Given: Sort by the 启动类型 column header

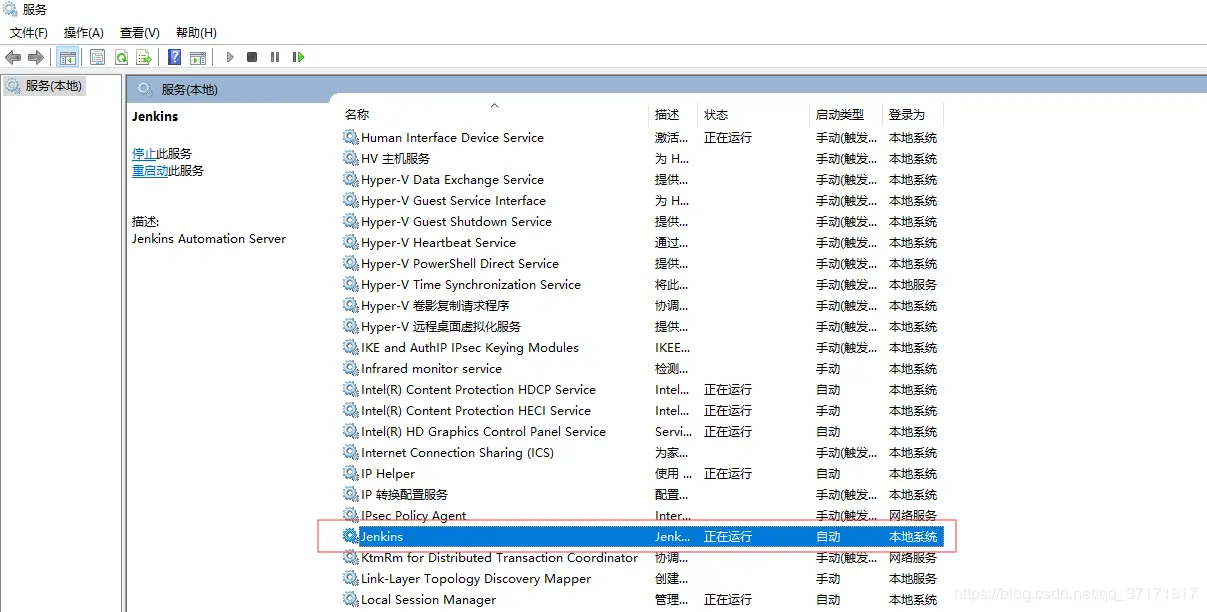Looking at the screenshot, I should pos(840,115).
